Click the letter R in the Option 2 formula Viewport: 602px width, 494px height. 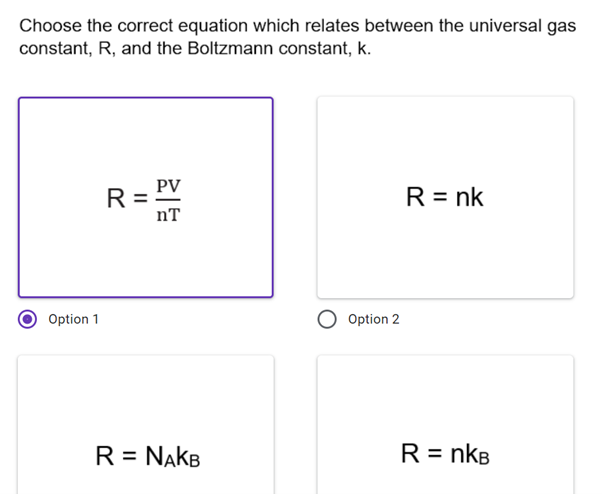coord(415,197)
